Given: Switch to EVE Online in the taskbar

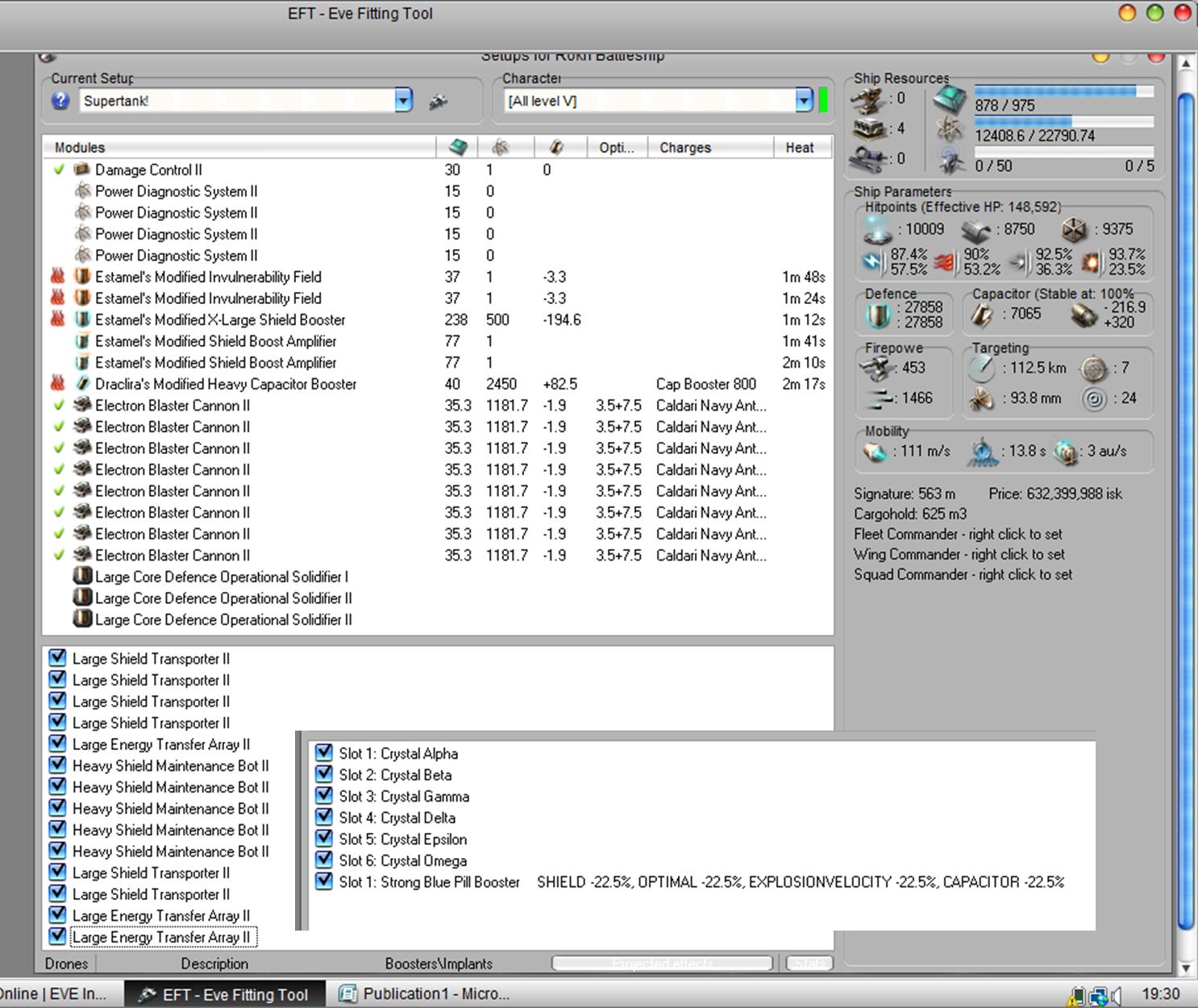Looking at the screenshot, I should click(58, 994).
